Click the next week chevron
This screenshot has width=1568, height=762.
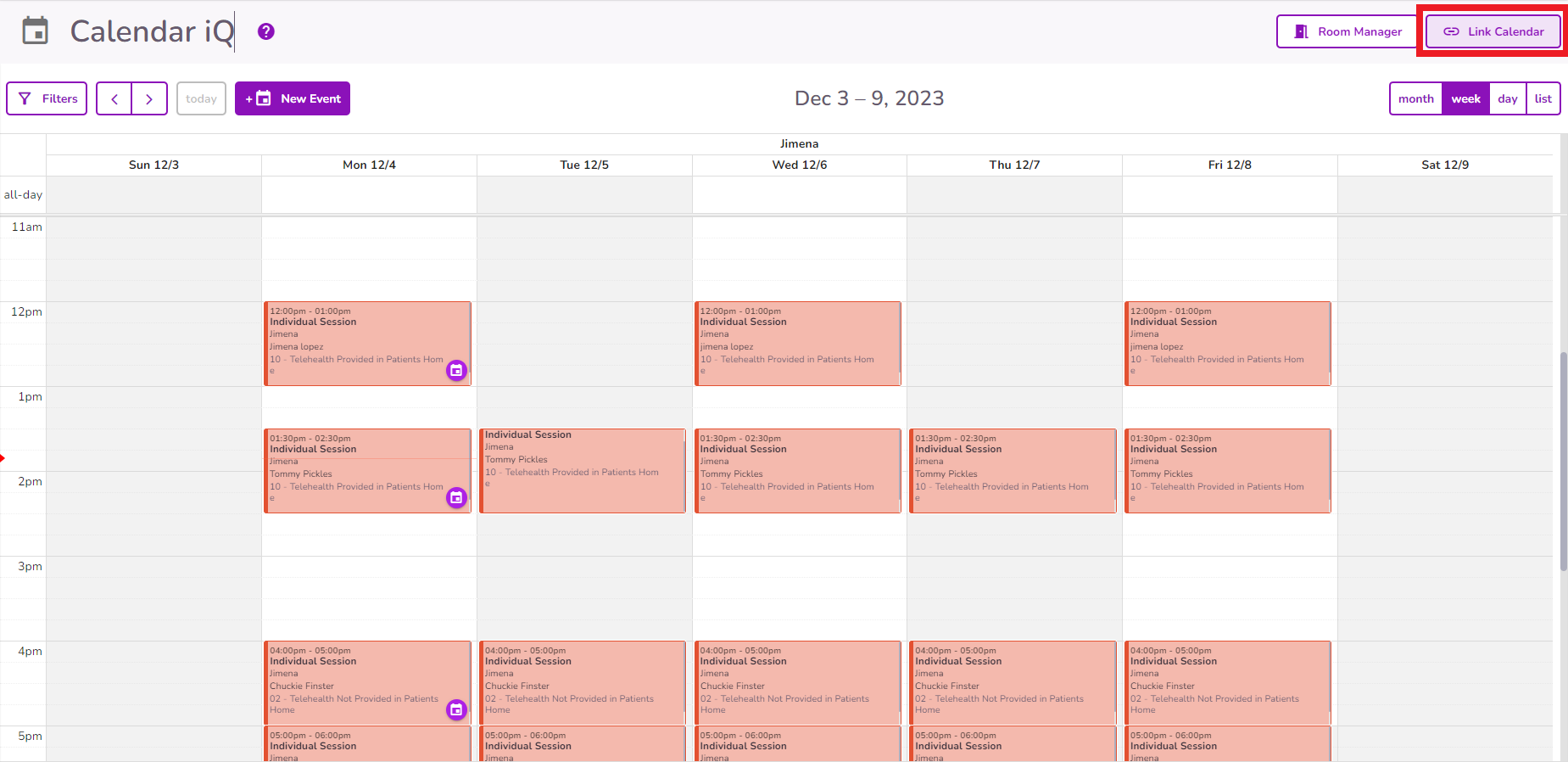tap(149, 98)
